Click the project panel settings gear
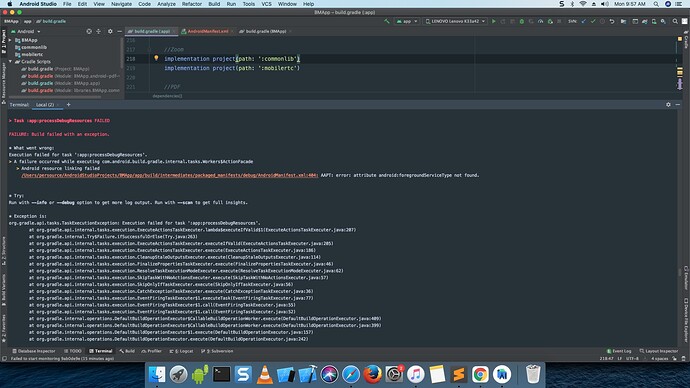Viewport: 690px width, 388px height. (110, 31)
